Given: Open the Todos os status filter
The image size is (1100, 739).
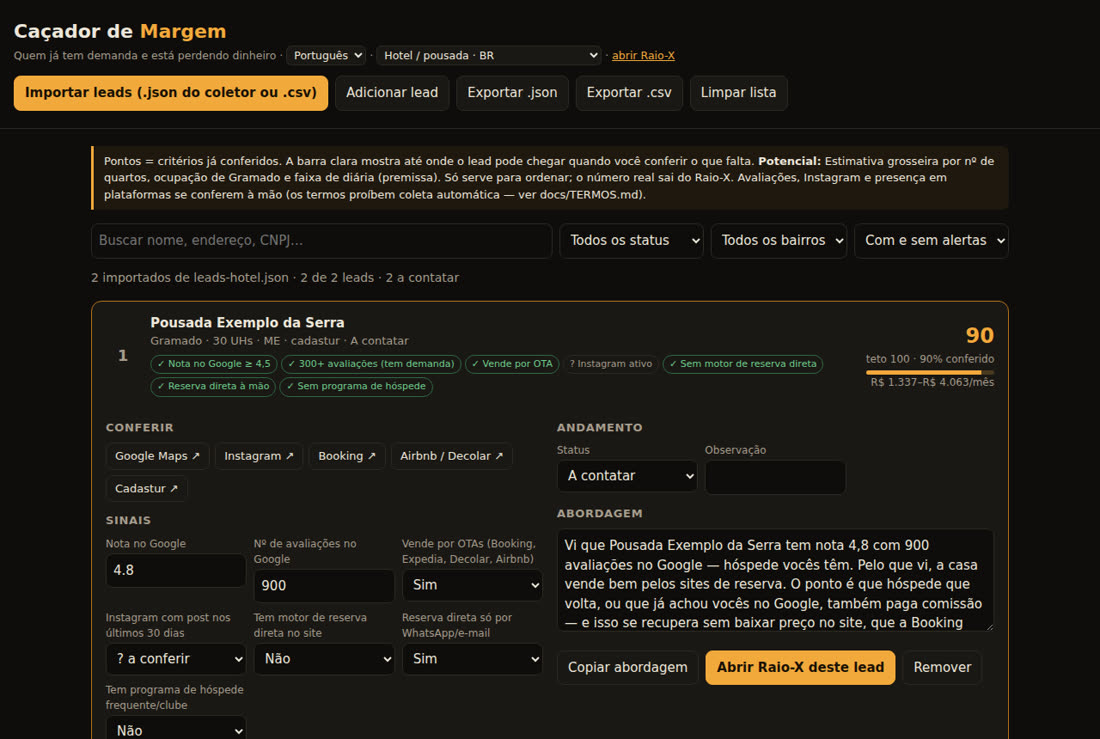Looking at the screenshot, I should click(631, 241).
